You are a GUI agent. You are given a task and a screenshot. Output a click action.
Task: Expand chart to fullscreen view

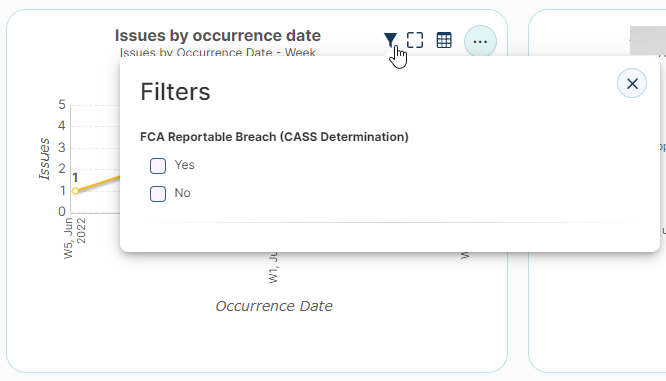pyautogui.click(x=415, y=40)
